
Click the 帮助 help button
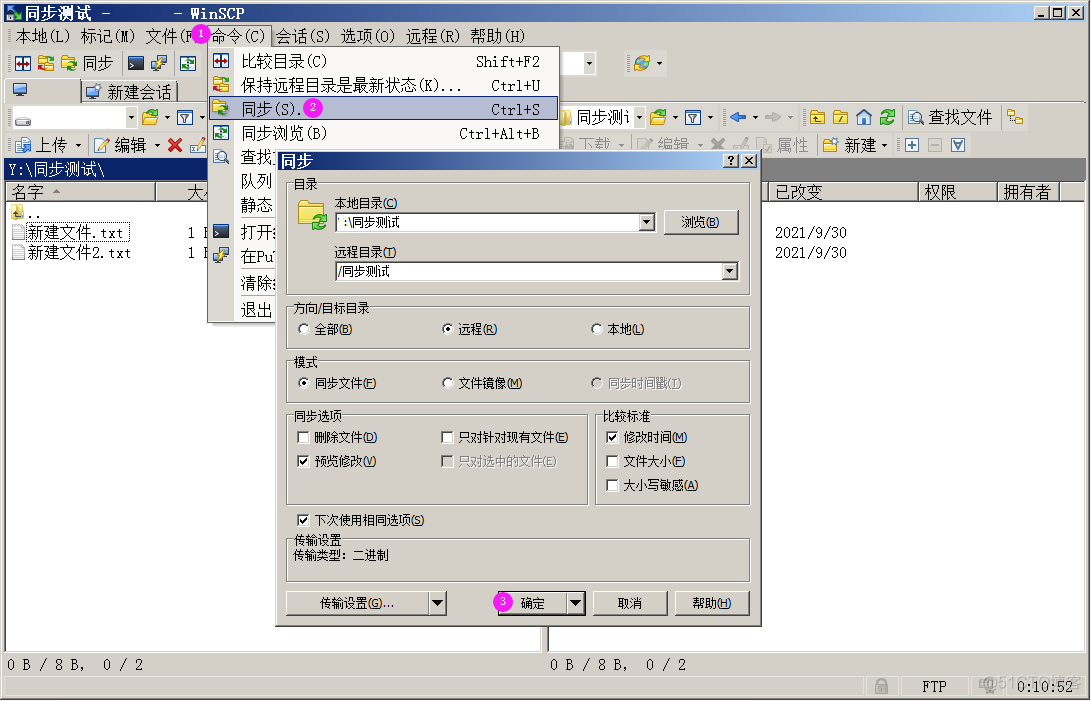712,603
